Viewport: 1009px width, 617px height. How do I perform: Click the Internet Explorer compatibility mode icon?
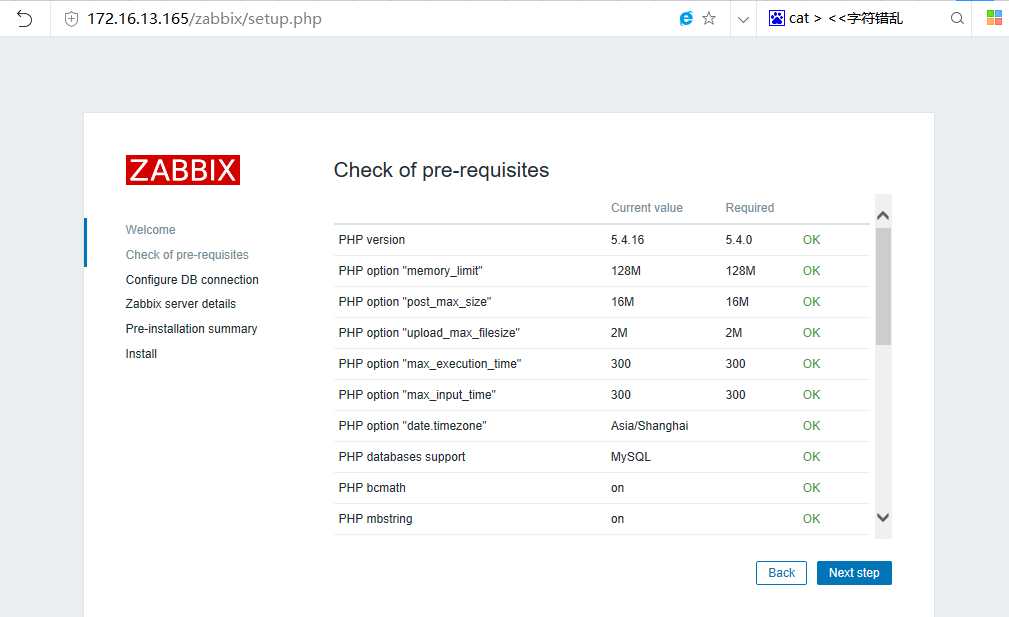click(x=686, y=19)
